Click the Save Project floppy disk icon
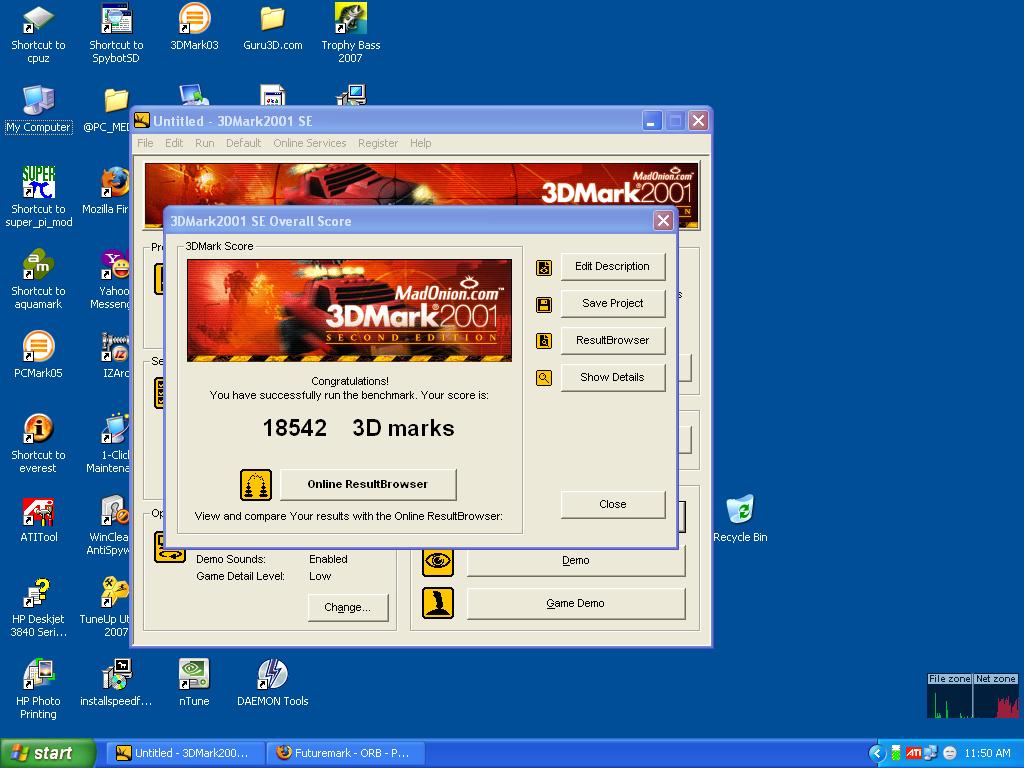The image size is (1024, 768). tap(544, 304)
